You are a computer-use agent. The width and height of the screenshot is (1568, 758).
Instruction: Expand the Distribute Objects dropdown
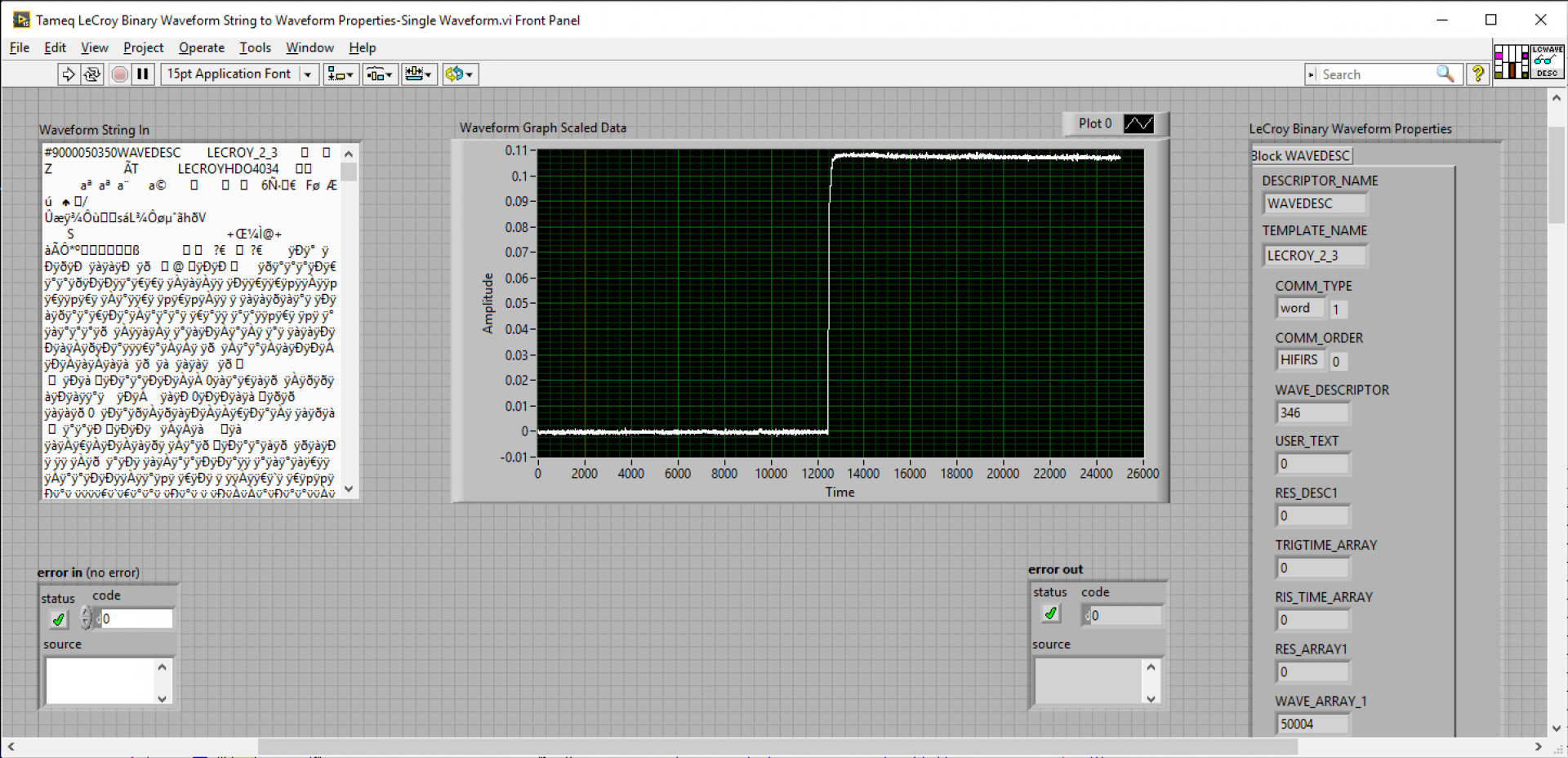(380, 74)
